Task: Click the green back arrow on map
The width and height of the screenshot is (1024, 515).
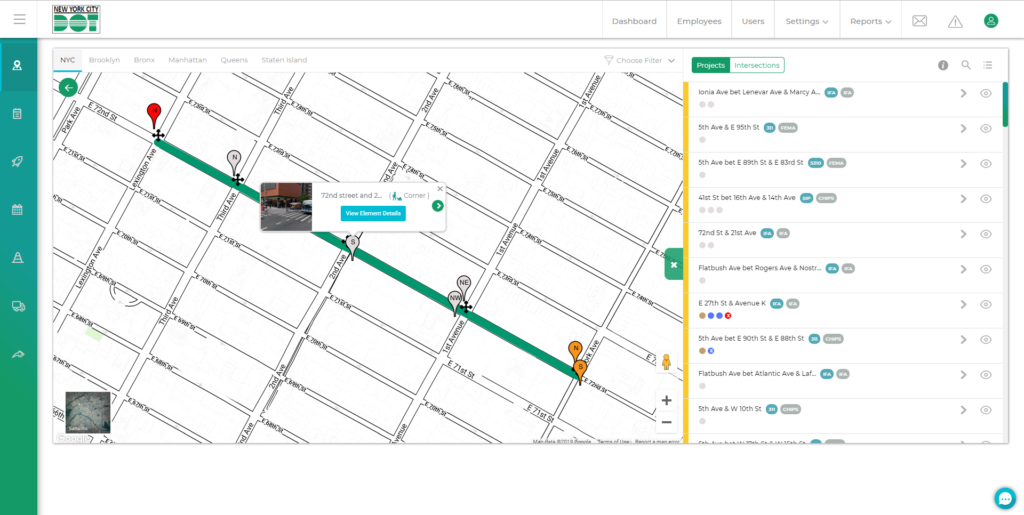Action: click(68, 88)
